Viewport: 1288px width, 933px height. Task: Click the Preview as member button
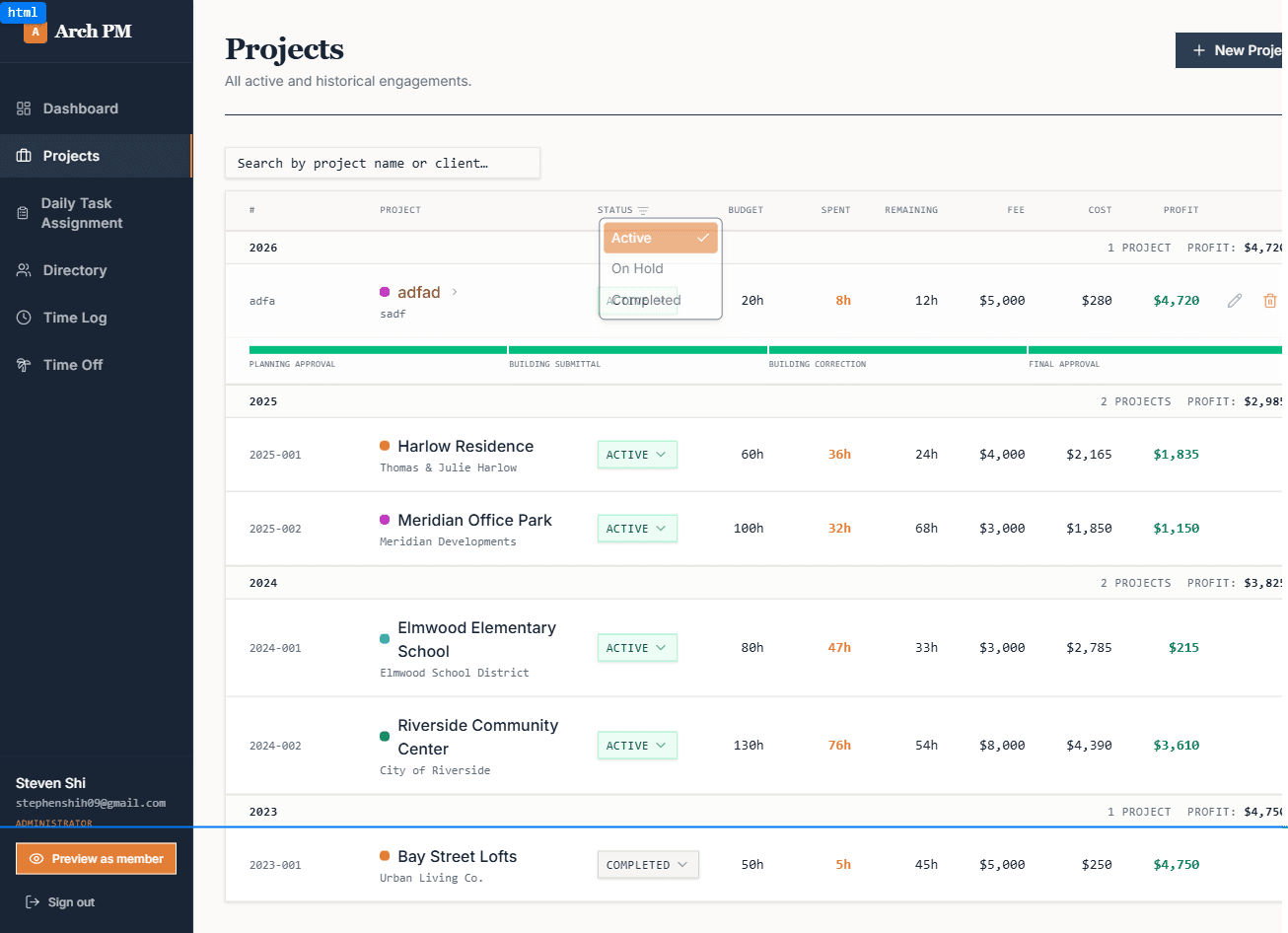(96, 859)
